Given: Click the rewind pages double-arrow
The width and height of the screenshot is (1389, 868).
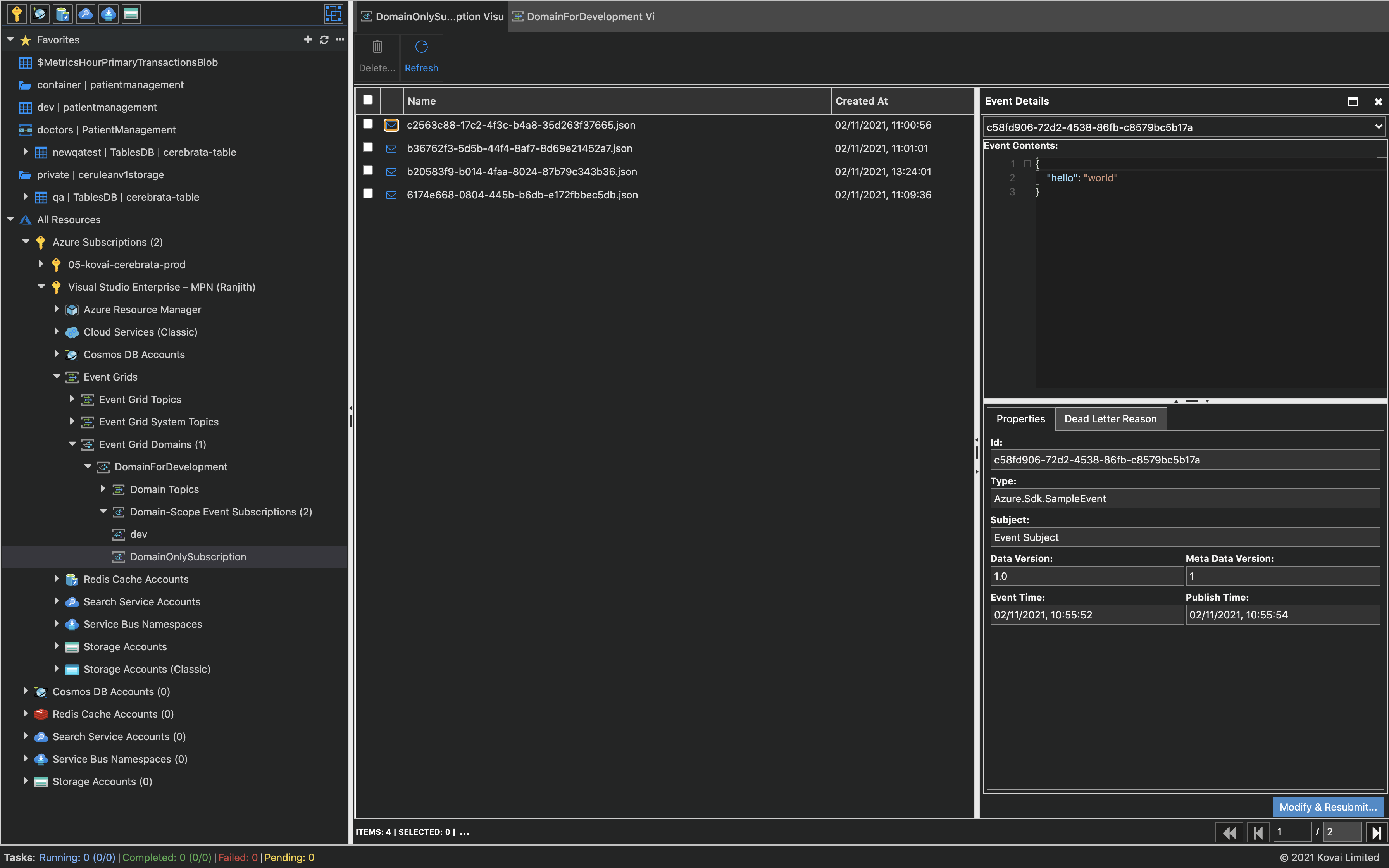Looking at the screenshot, I should coord(1229,832).
